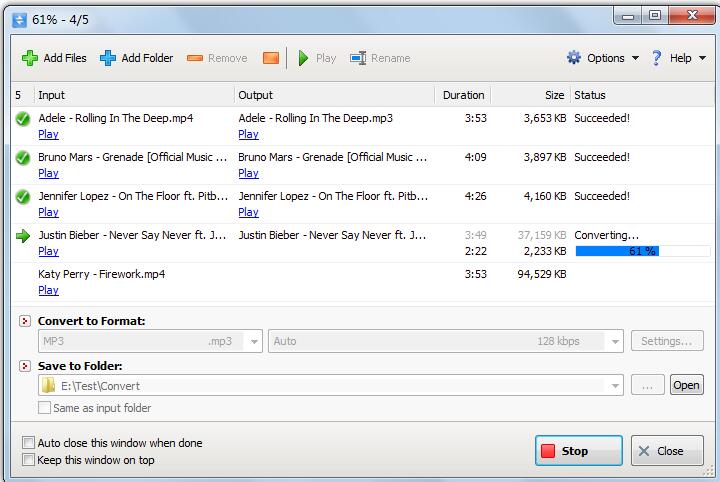
Task: Play Katy Perry - Firework.mp4 input file
Action: point(48,291)
